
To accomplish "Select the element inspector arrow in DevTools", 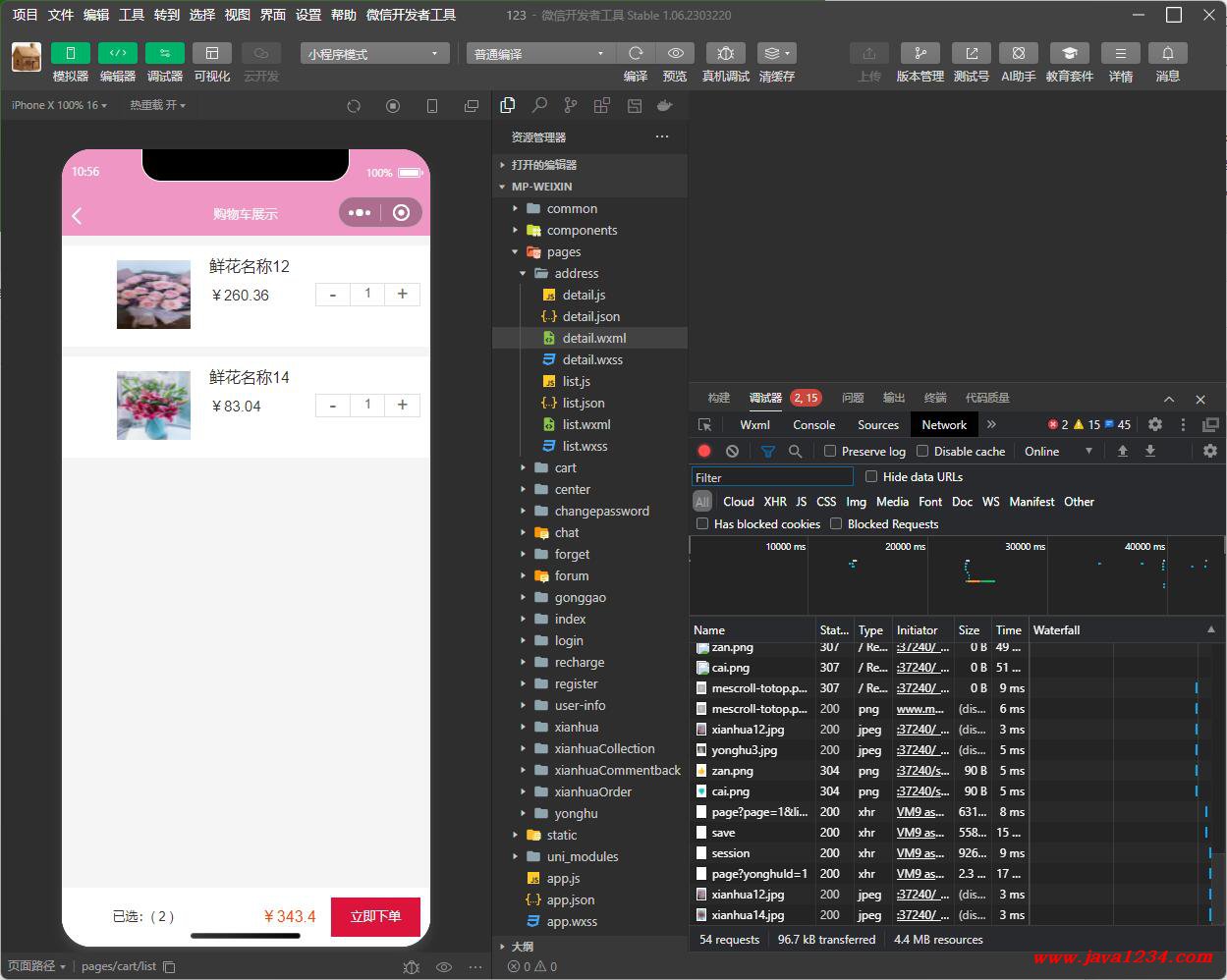I will pyautogui.click(x=704, y=425).
